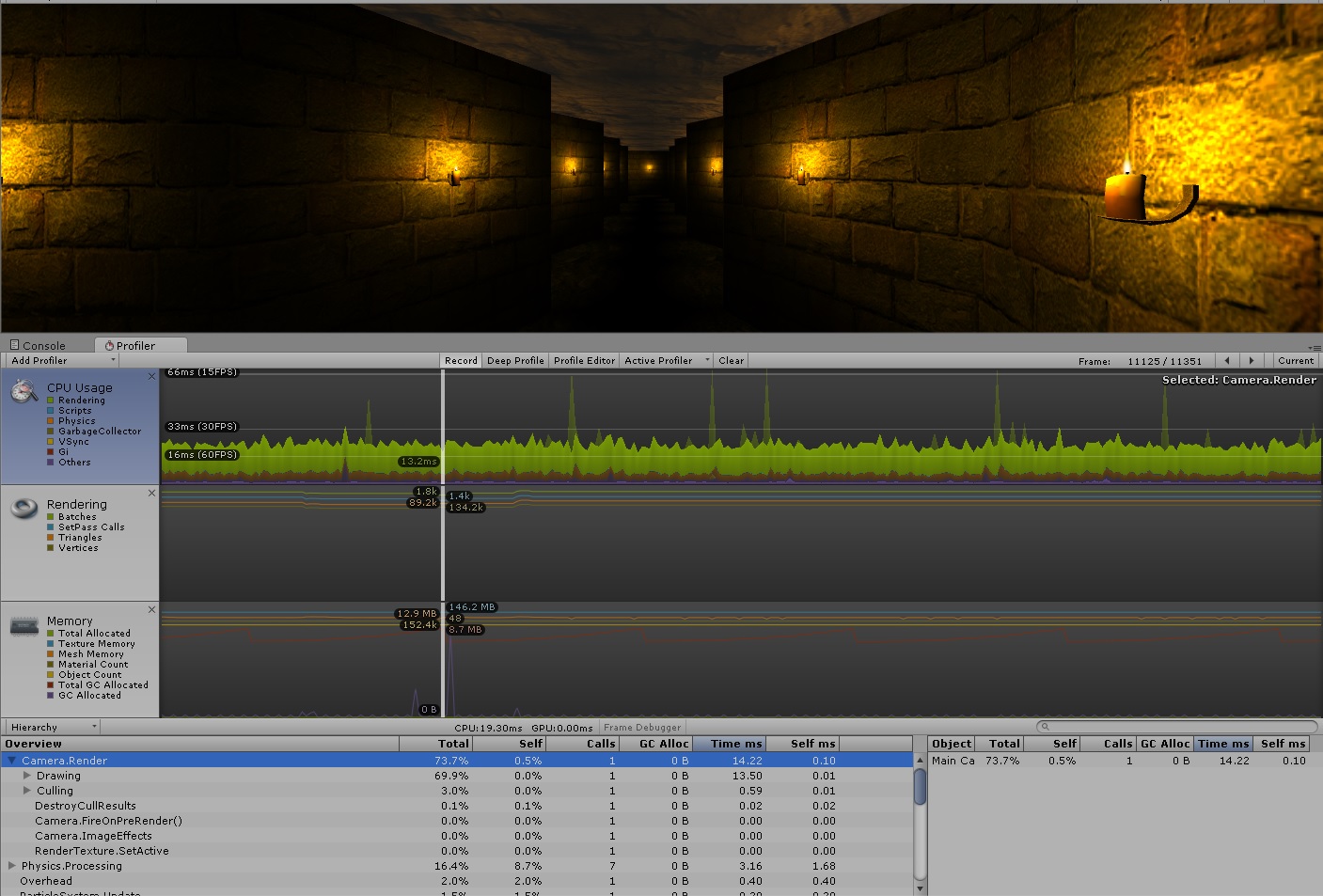
Task: Open the Active Profiler dropdown
Action: pos(667,360)
